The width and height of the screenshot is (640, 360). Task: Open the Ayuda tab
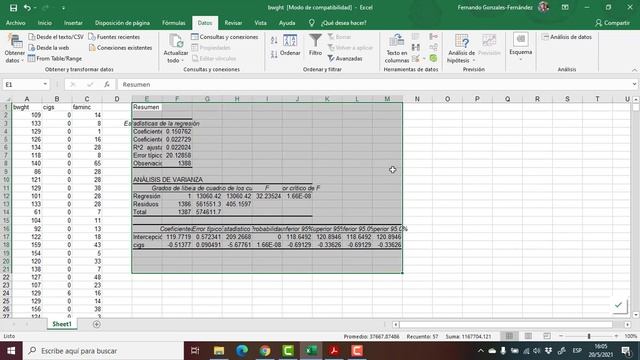[x=287, y=23]
